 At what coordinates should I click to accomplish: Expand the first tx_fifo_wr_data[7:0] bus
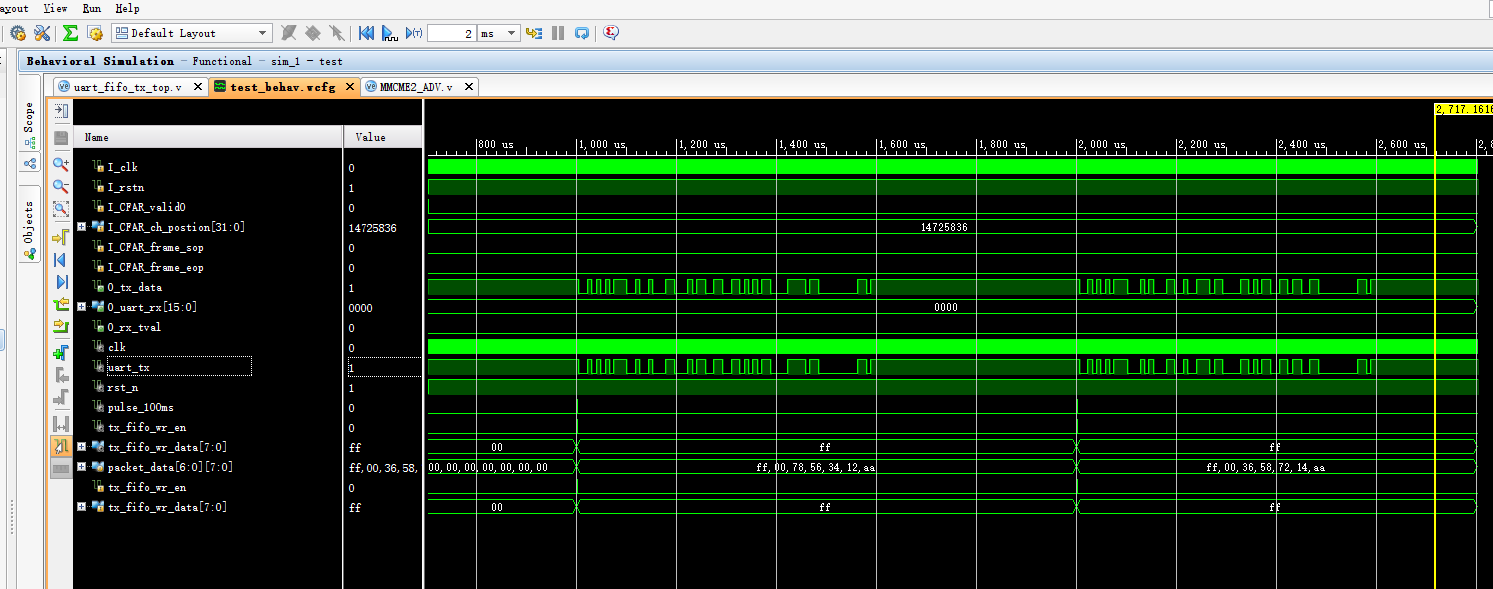82,447
